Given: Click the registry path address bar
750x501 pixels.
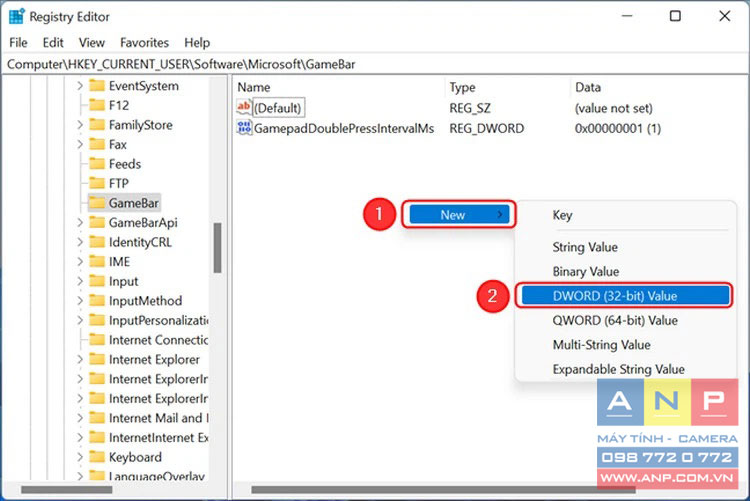Looking at the screenshot, I should (375, 64).
